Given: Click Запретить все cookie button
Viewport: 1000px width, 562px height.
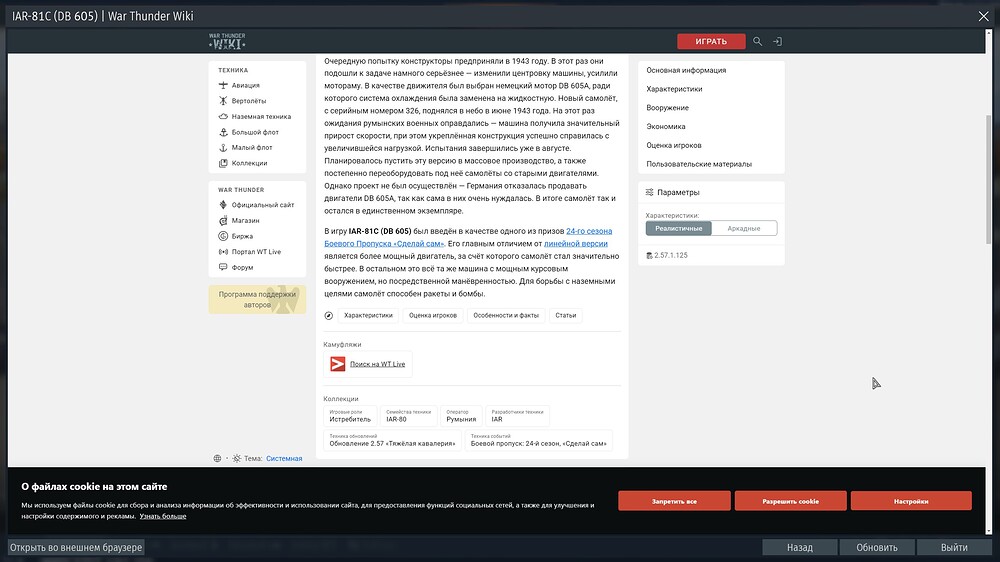Looking at the screenshot, I should tap(674, 501).
